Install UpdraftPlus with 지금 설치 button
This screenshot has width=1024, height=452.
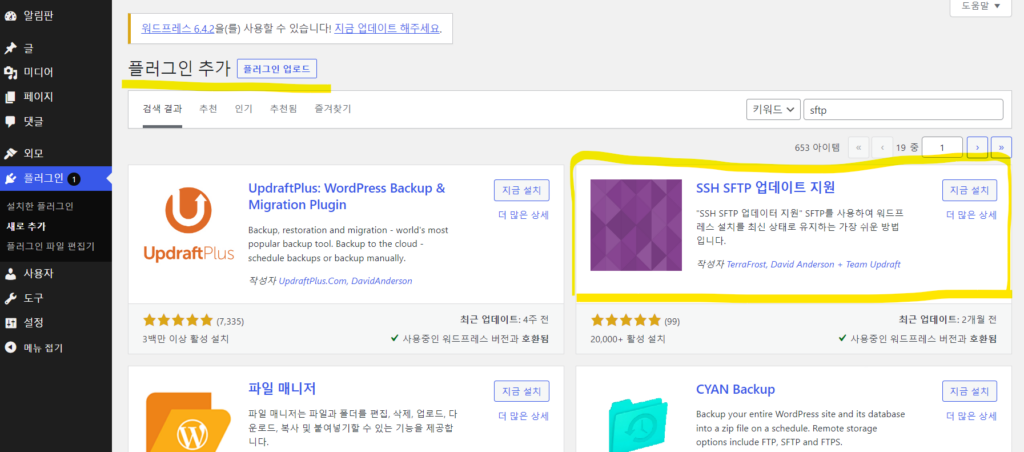(x=521, y=190)
